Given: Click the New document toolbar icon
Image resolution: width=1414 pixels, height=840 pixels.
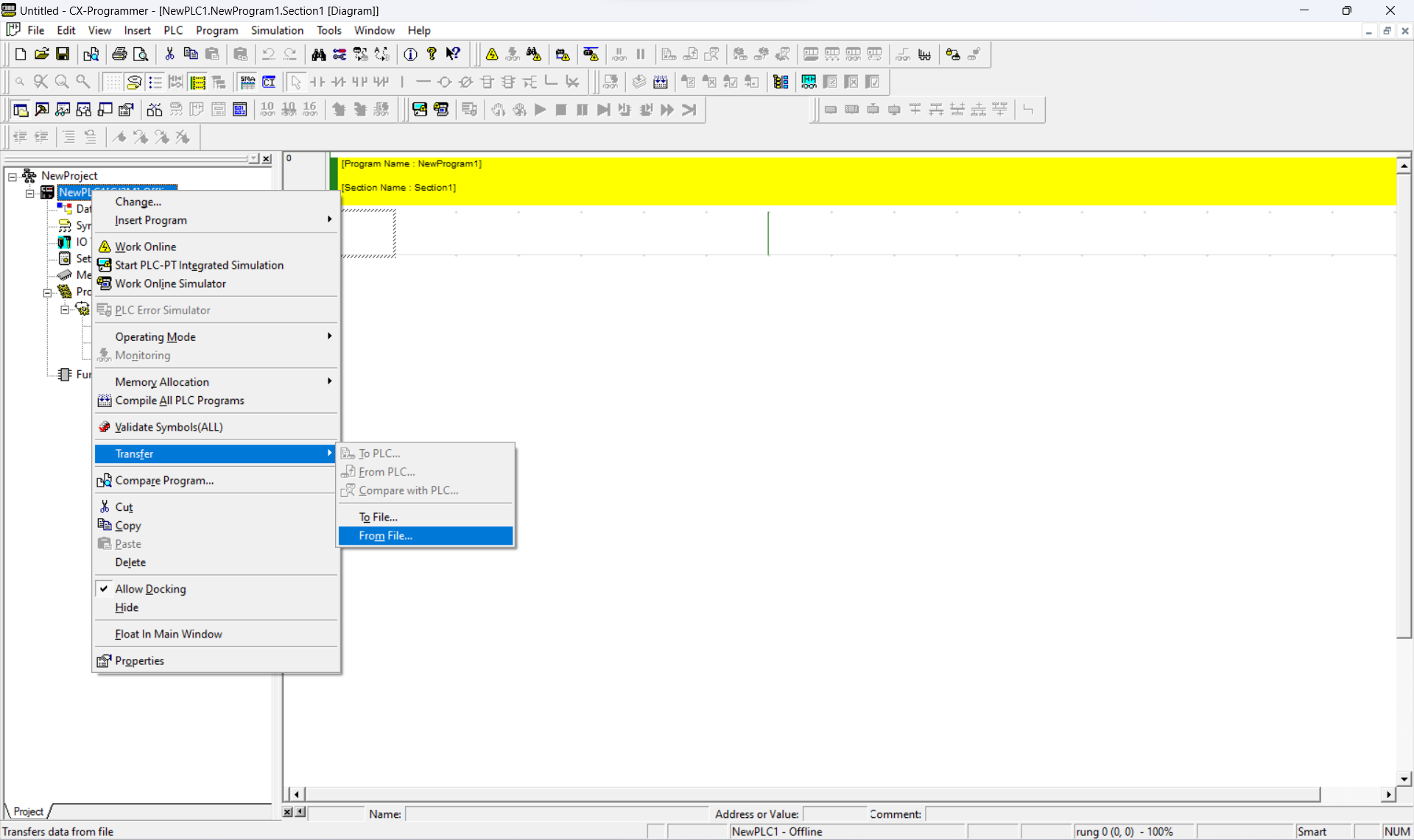Looking at the screenshot, I should pyautogui.click(x=21, y=54).
